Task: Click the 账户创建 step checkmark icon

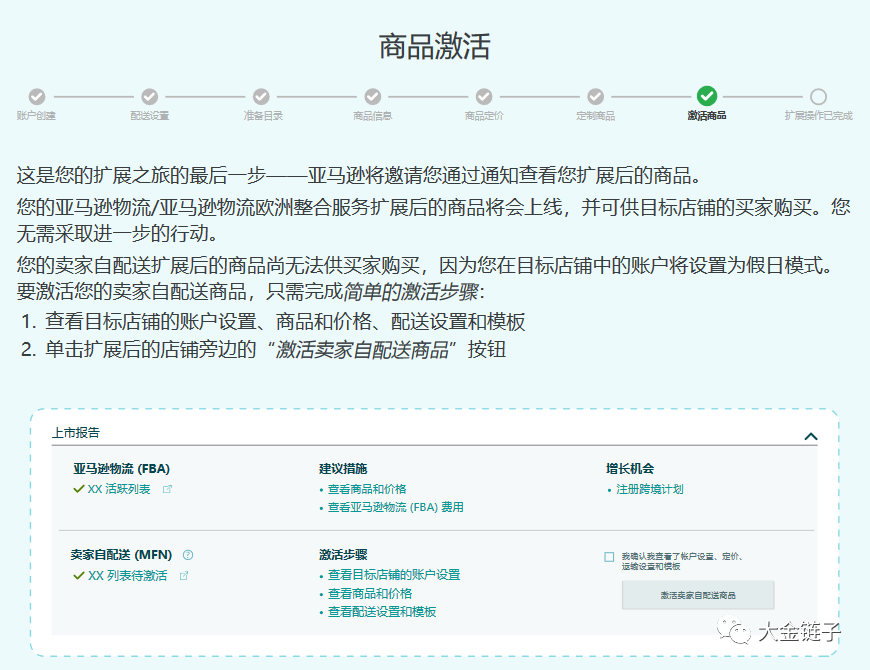Action: [x=37, y=98]
